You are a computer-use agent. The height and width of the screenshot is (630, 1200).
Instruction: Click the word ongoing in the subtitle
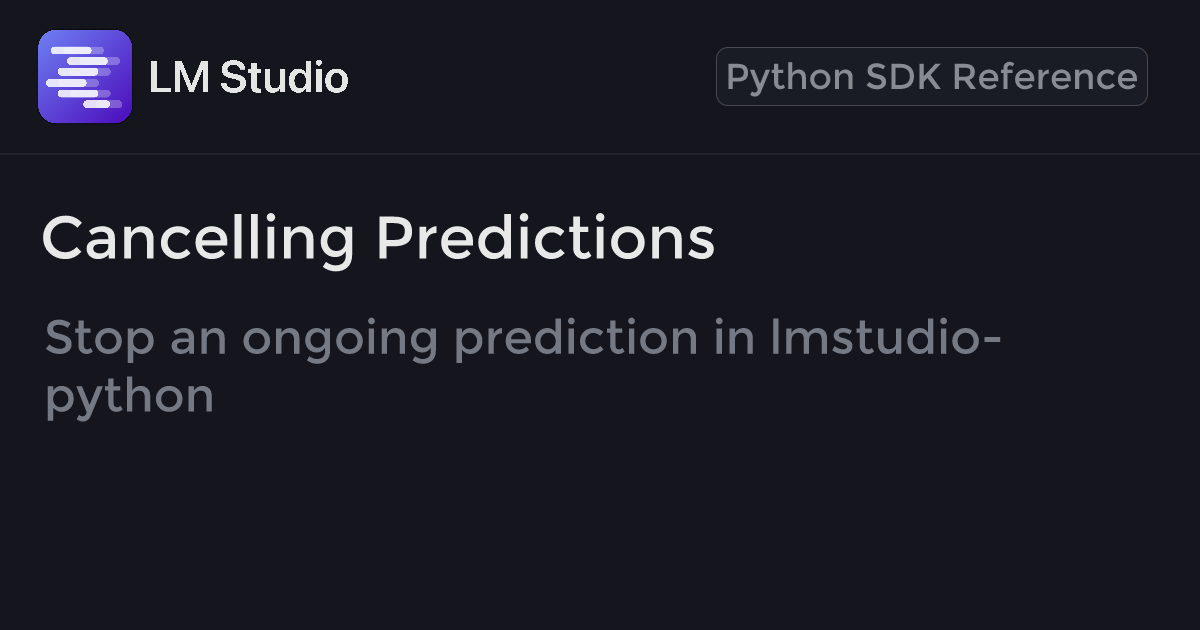(340, 340)
